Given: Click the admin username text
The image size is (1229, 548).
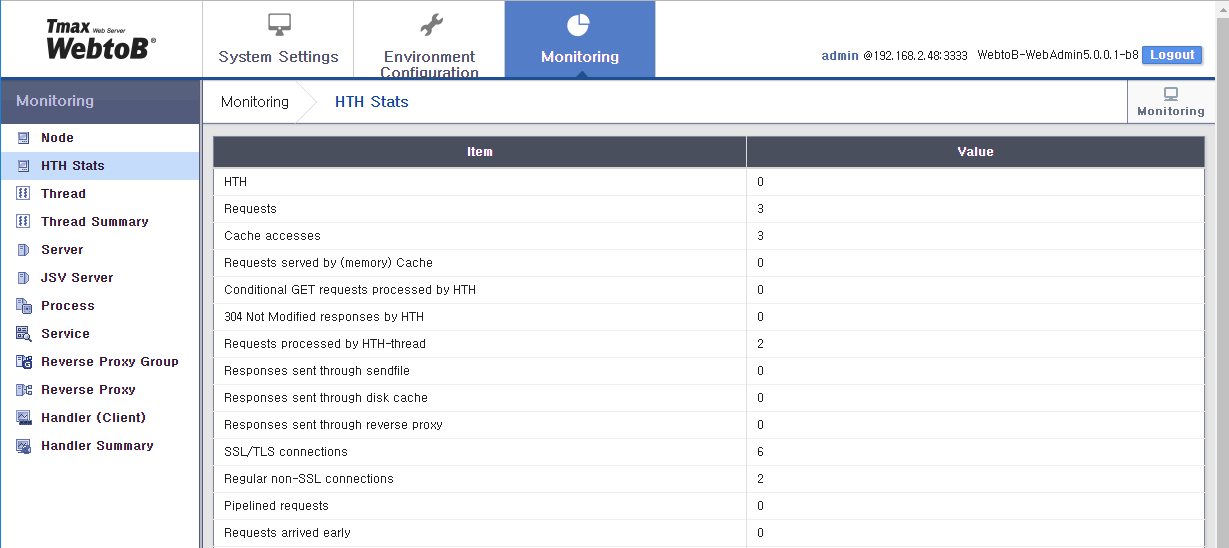Looking at the screenshot, I should point(840,56).
